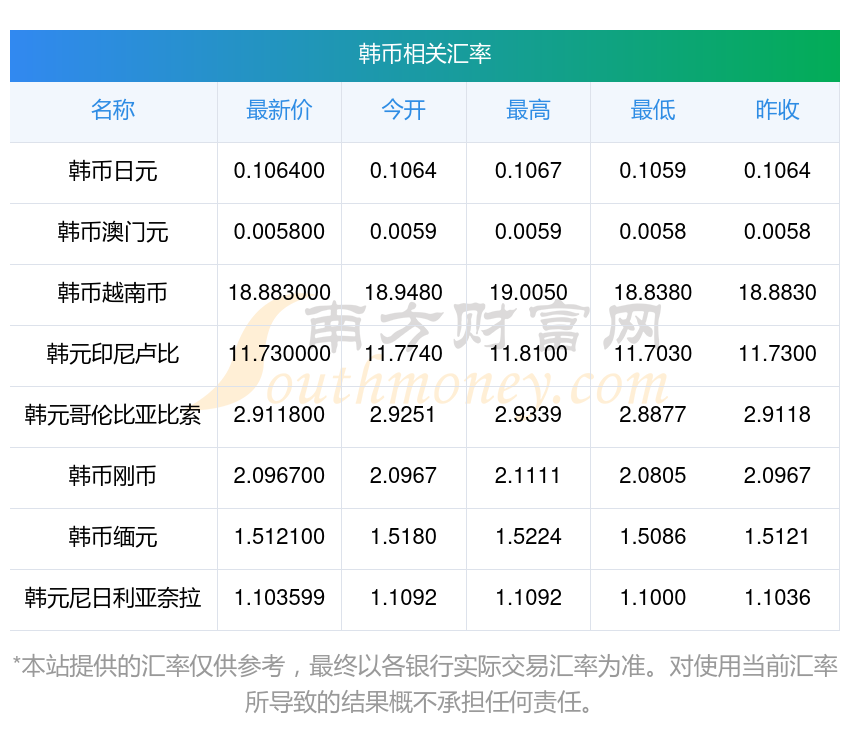The height and width of the screenshot is (733, 850).
Task: Select the 最高 column header
Action: coord(528,110)
